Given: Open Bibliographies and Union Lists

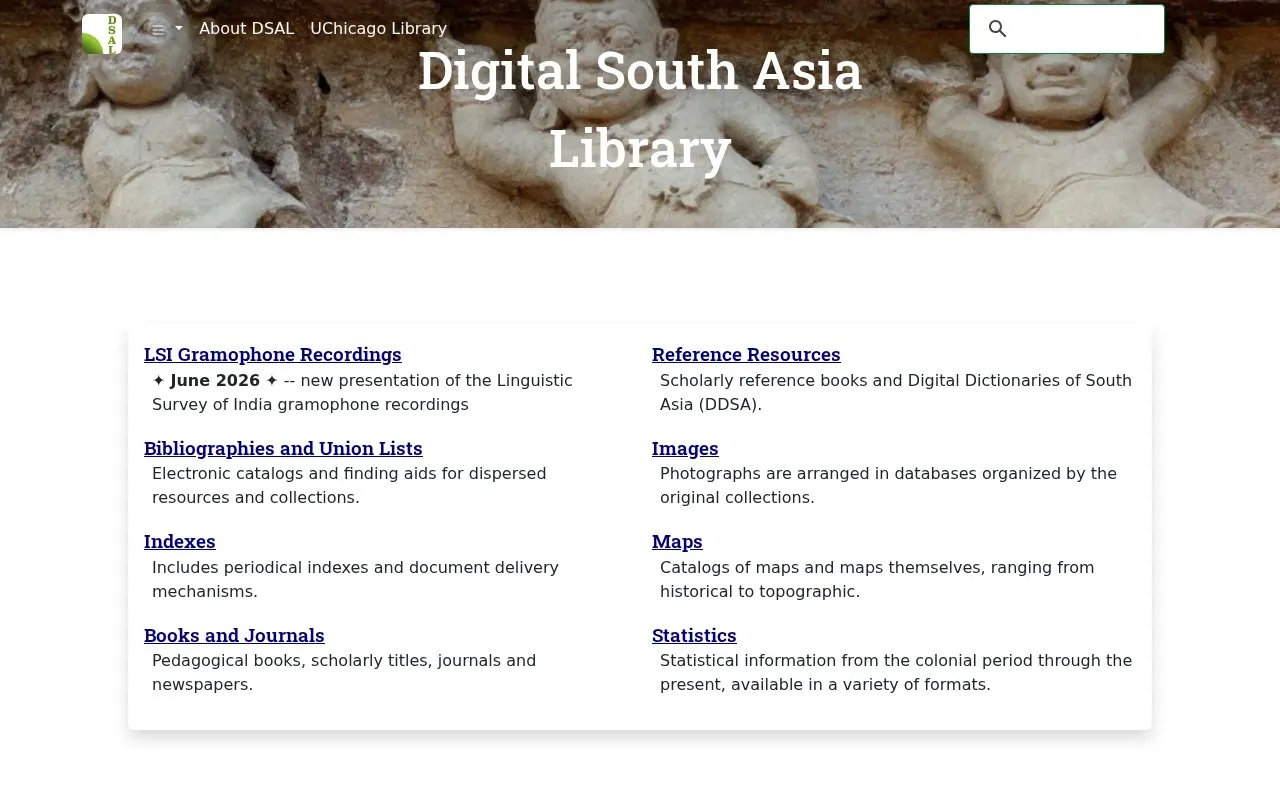Looking at the screenshot, I should coord(283,449).
